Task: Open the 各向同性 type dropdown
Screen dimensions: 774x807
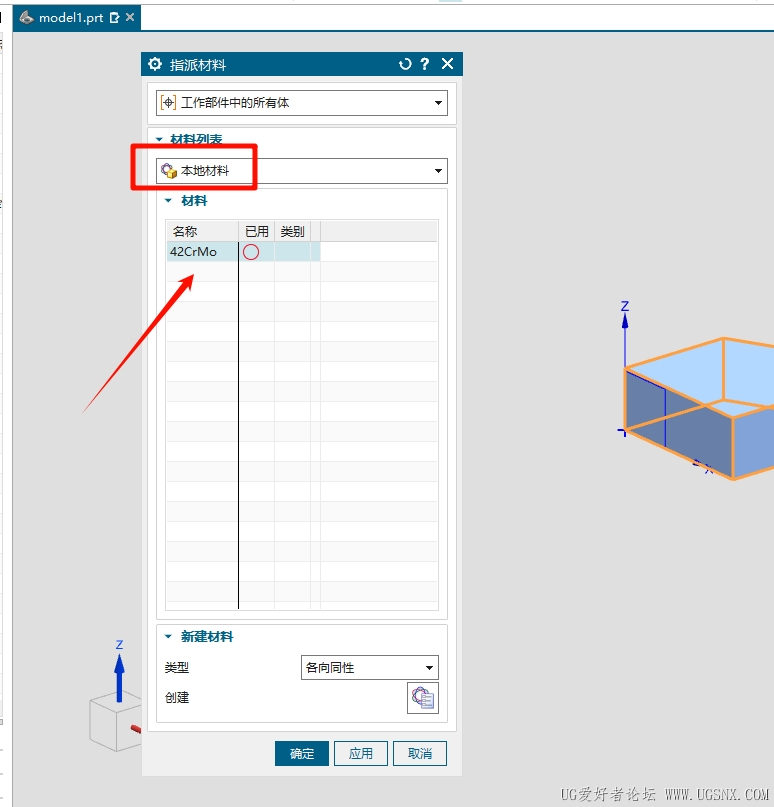Action: (370, 668)
